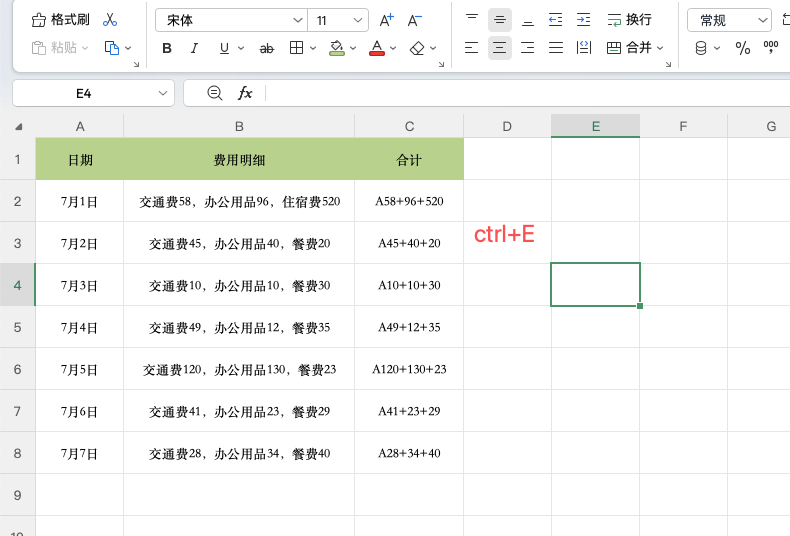
Task: Center text horizontally
Action: [x=500, y=48]
